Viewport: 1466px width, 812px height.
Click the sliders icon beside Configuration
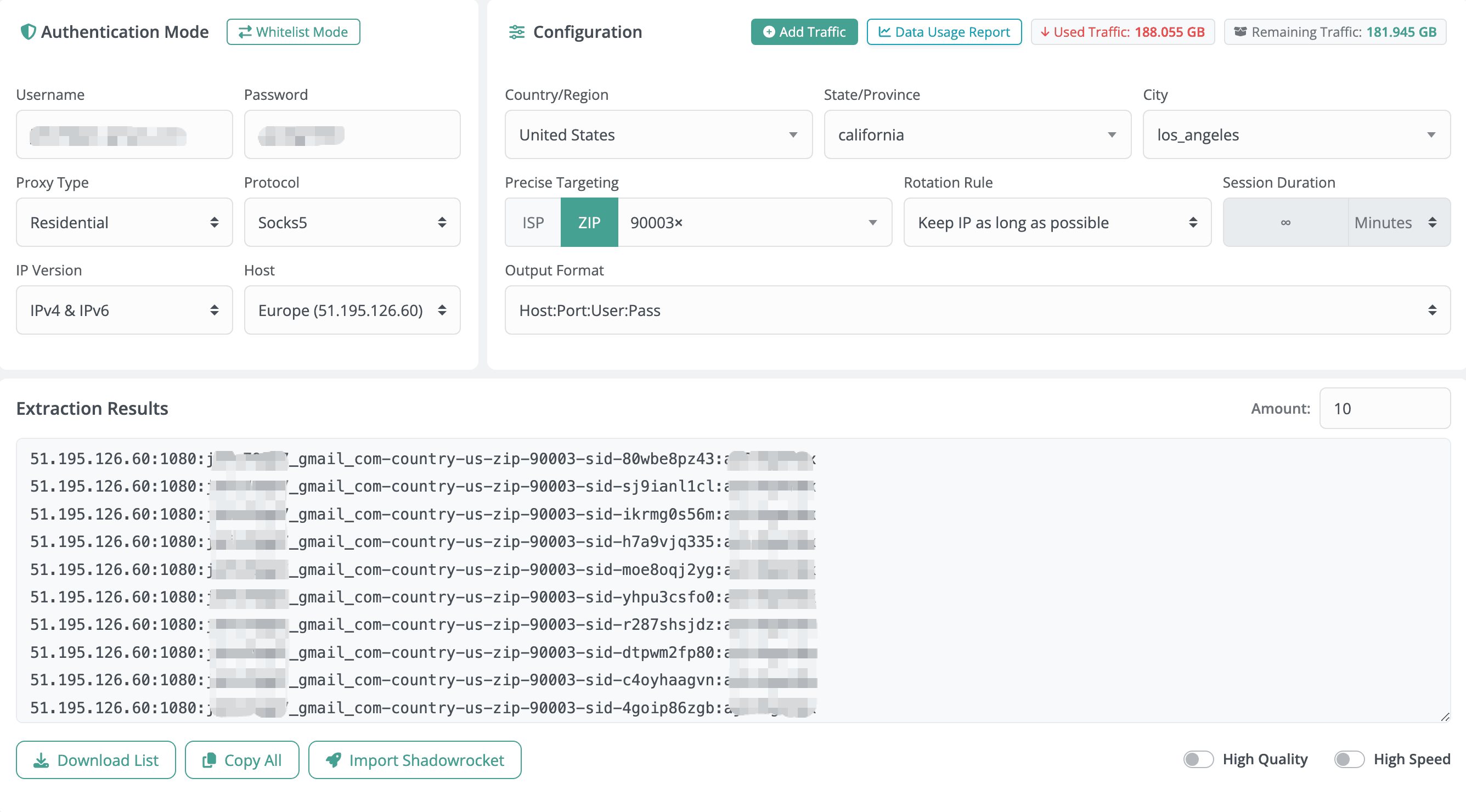[x=516, y=32]
